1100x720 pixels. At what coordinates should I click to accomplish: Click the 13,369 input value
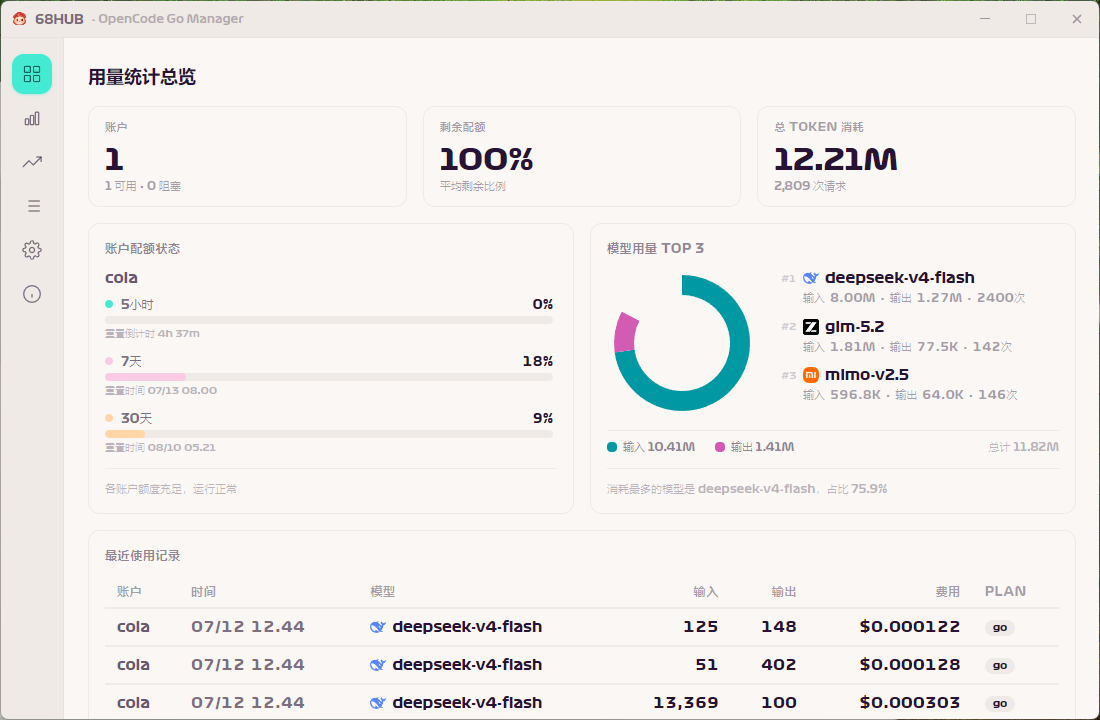685,702
